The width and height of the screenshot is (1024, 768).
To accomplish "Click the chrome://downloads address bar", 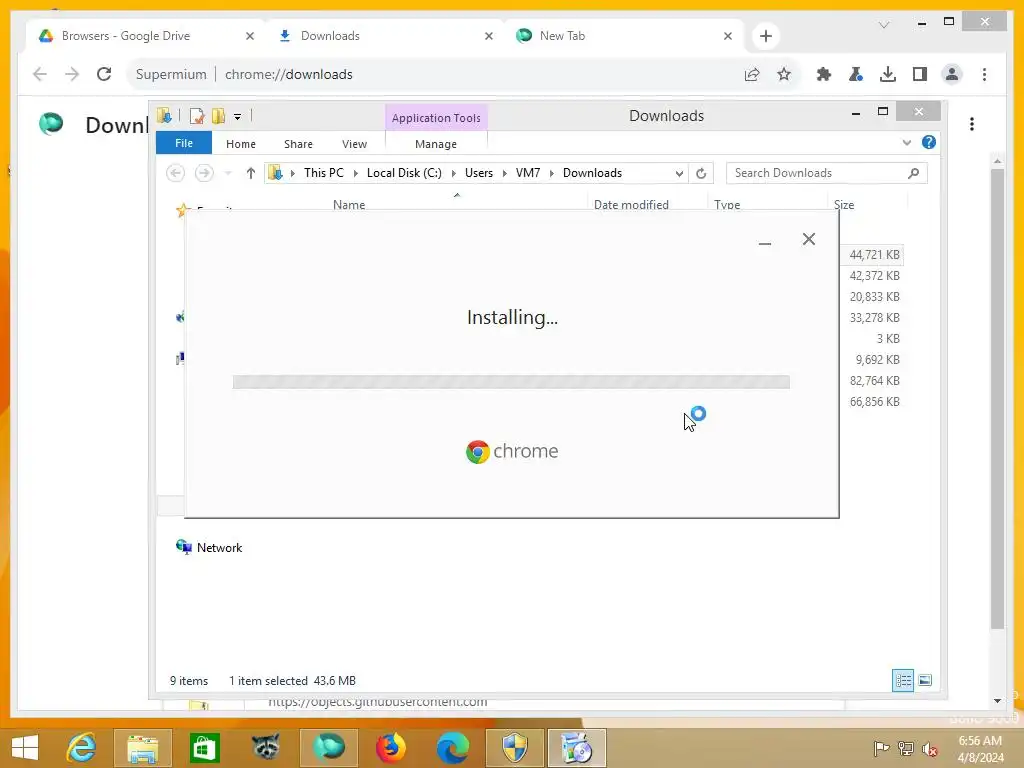I will click(x=431, y=74).
